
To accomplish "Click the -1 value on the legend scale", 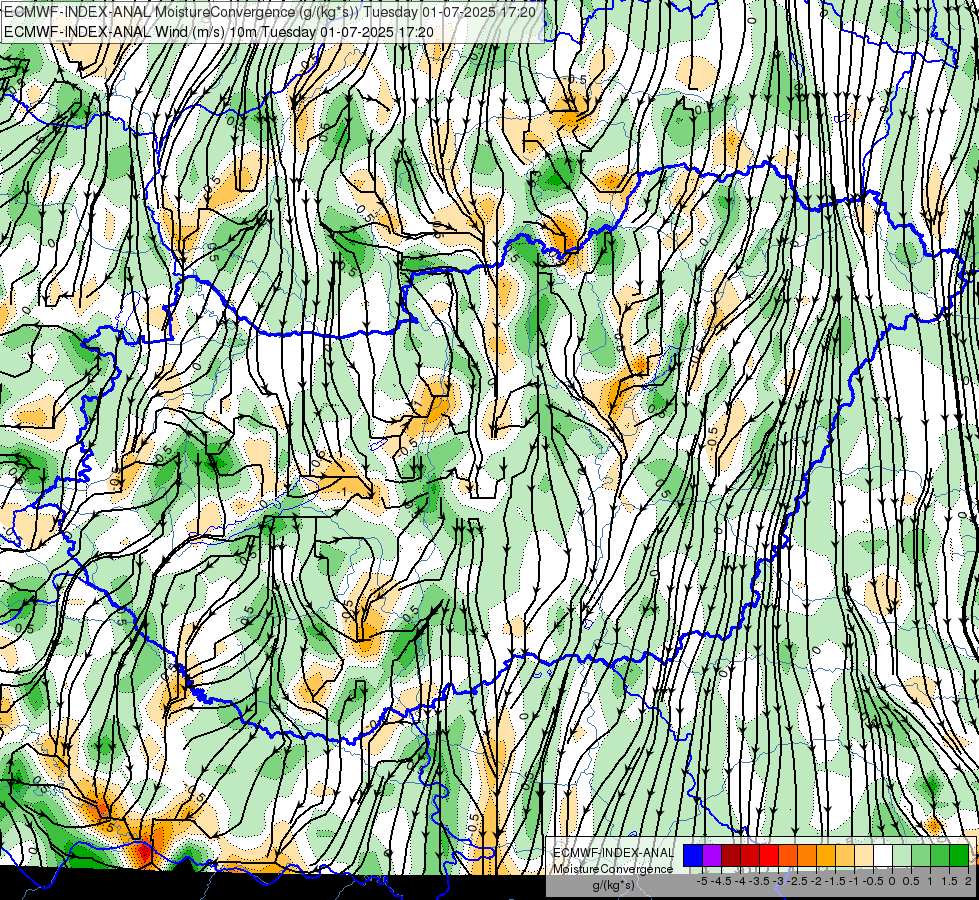I will coord(854,881).
